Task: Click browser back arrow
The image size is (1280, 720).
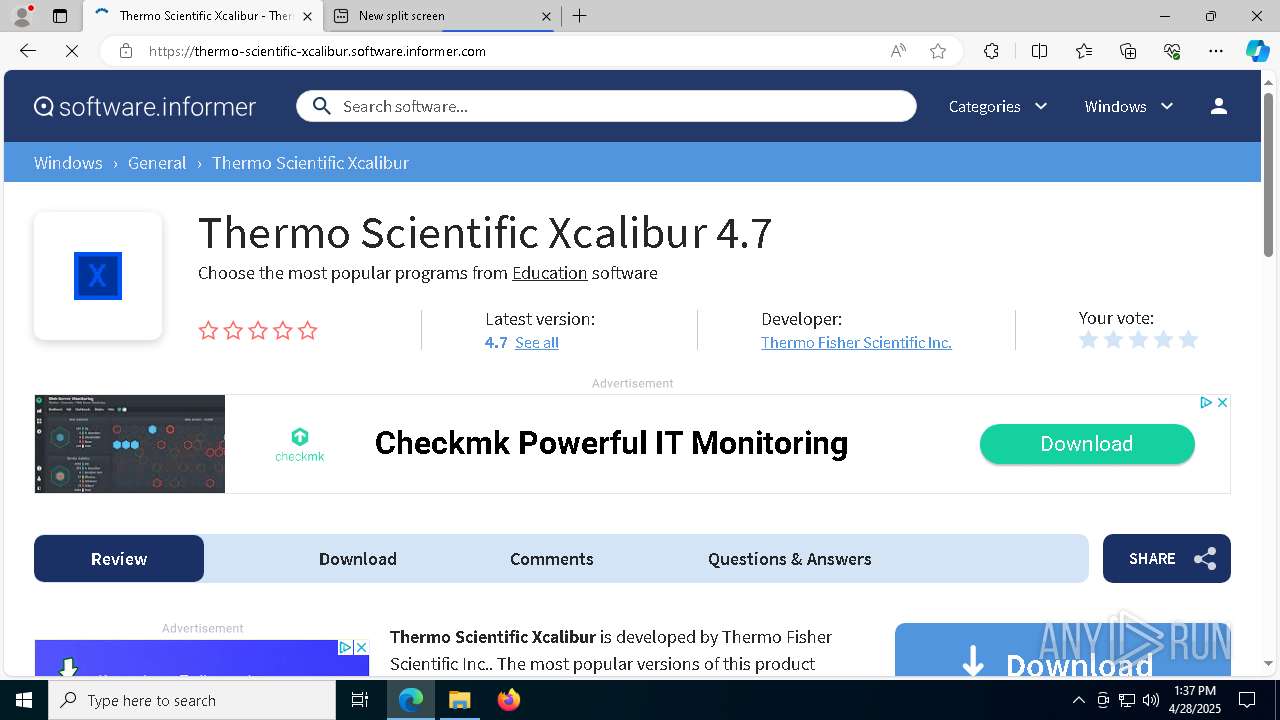Action: click(x=28, y=51)
